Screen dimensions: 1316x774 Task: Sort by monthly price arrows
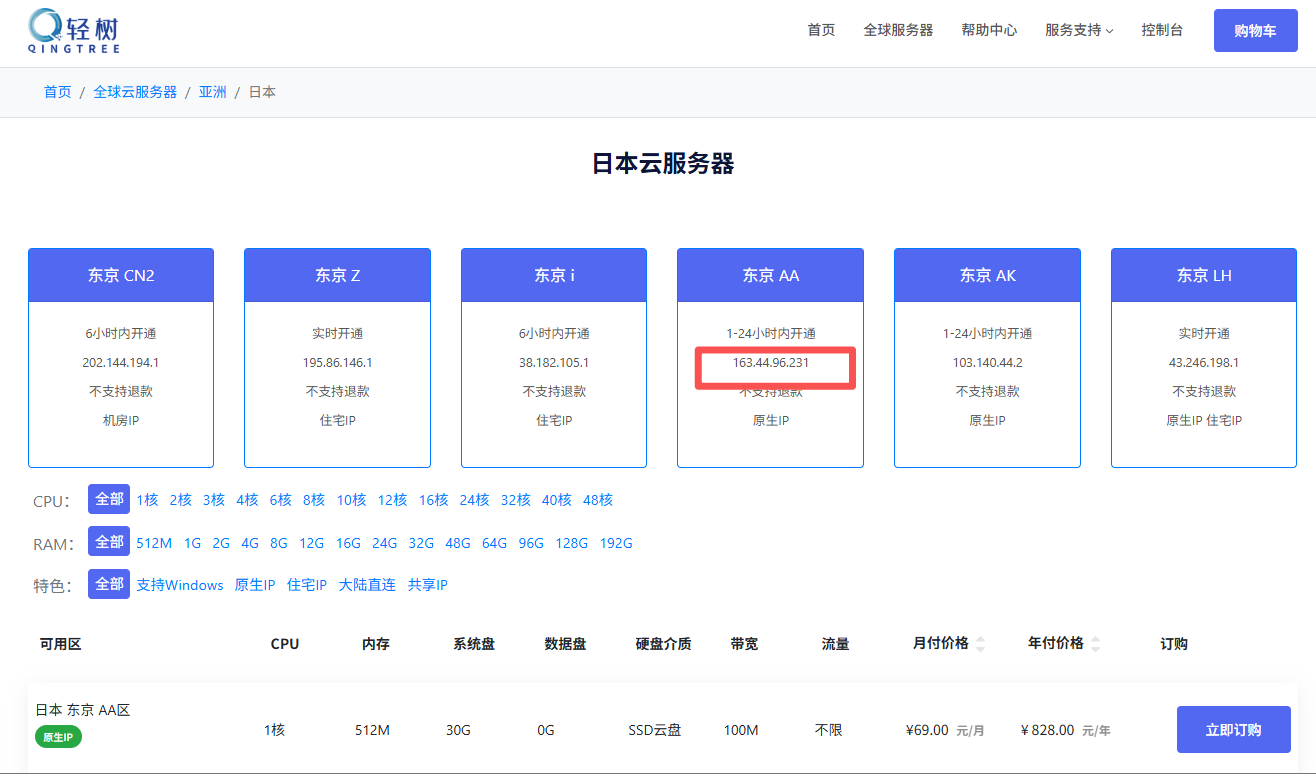pyautogui.click(x=980, y=644)
